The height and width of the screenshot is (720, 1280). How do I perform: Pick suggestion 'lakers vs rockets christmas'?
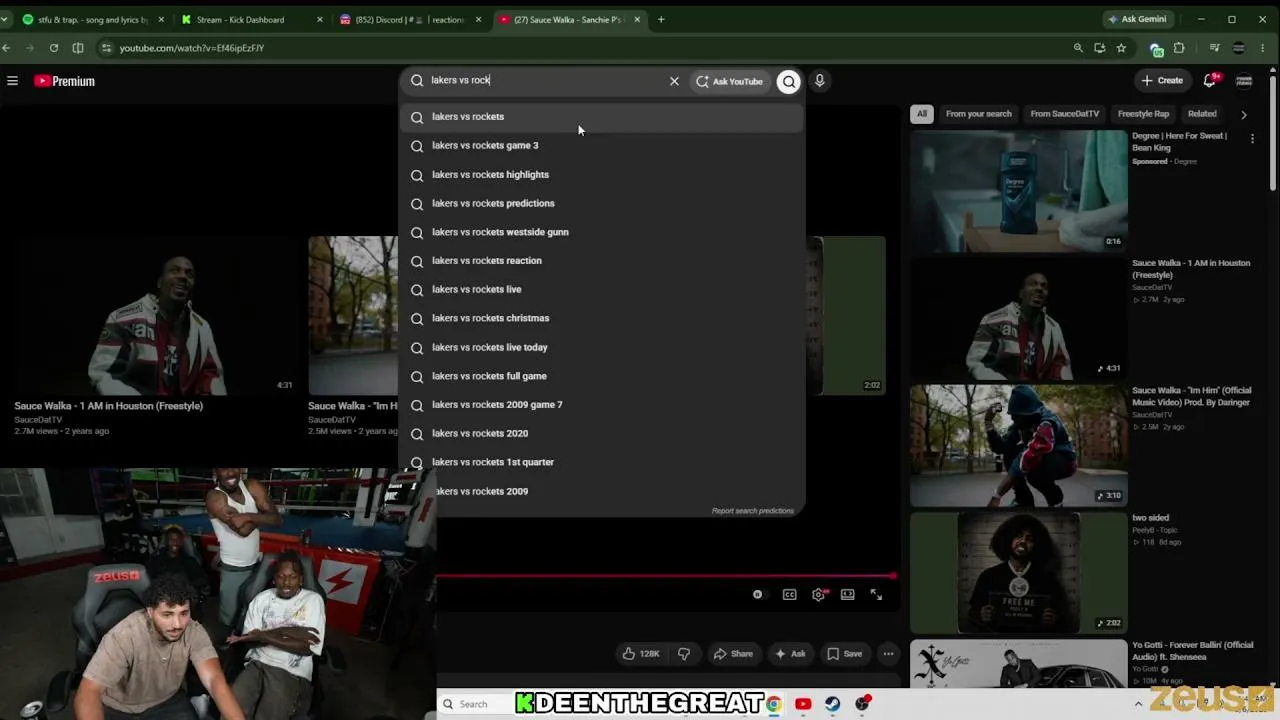click(602, 318)
